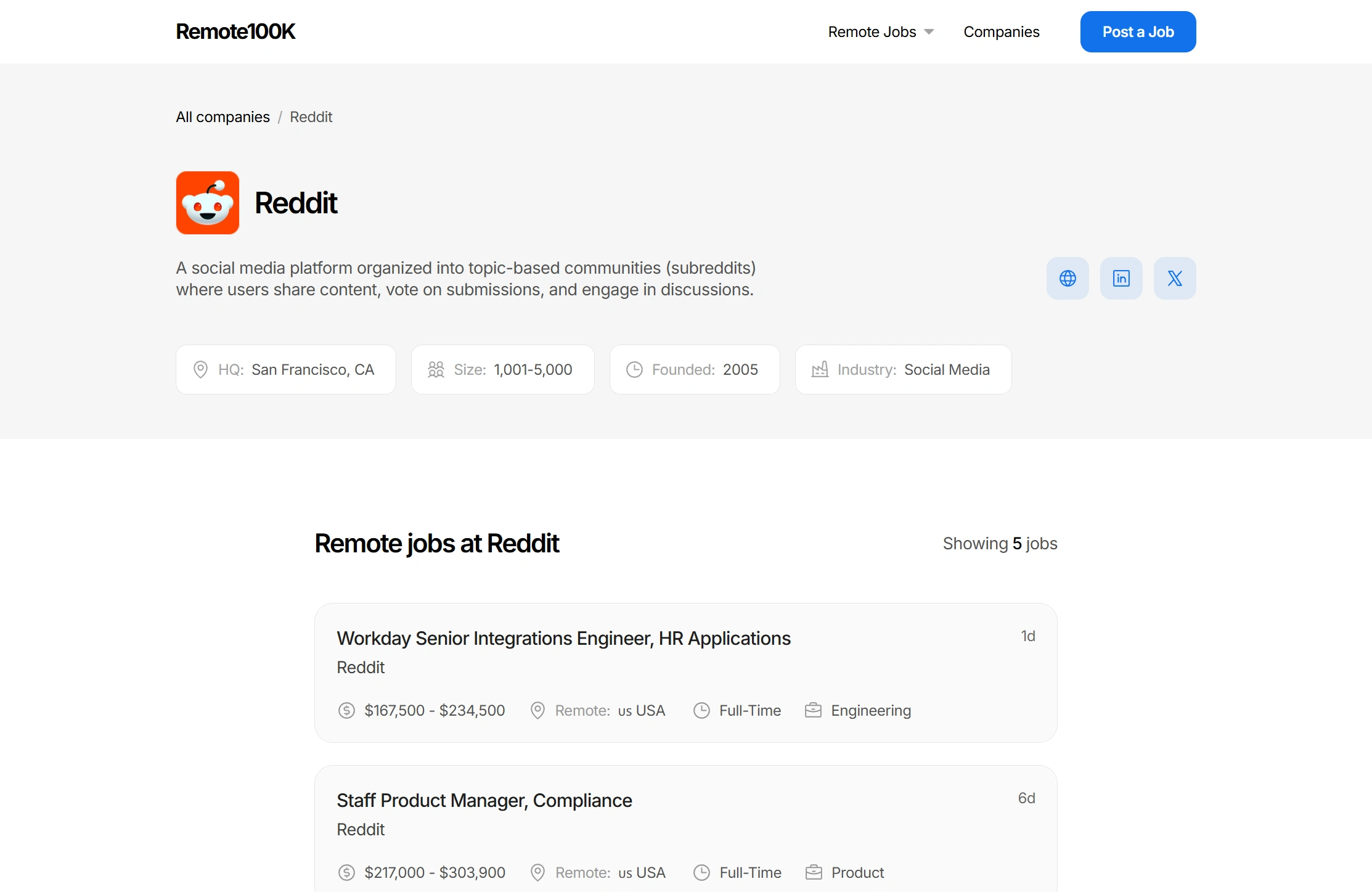The image size is (1372, 892).
Task: Click the $167,500 - $234,500 salary range
Action: pyautogui.click(x=435, y=710)
